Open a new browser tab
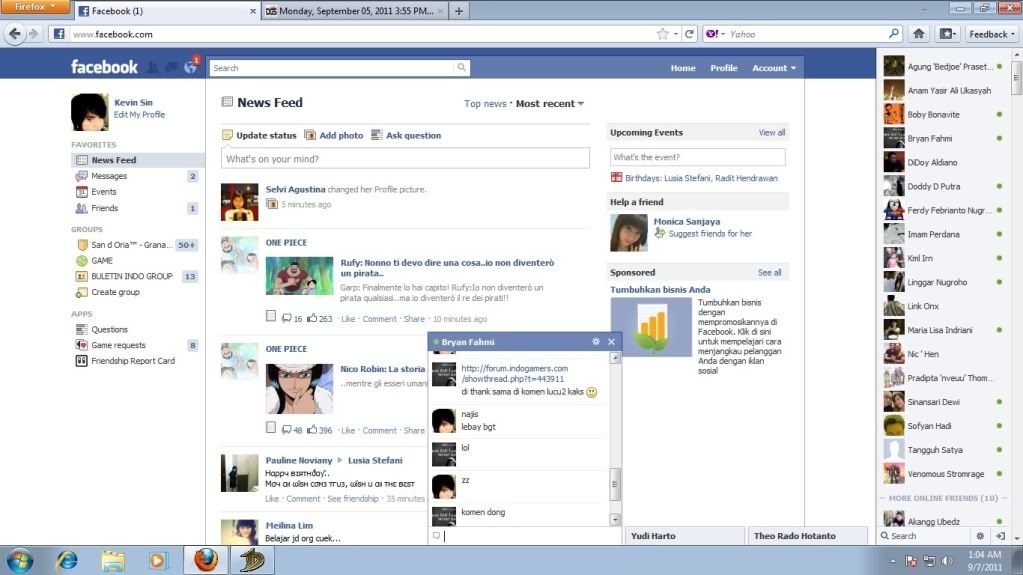The image size is (1023, 575). pos(459,11)
